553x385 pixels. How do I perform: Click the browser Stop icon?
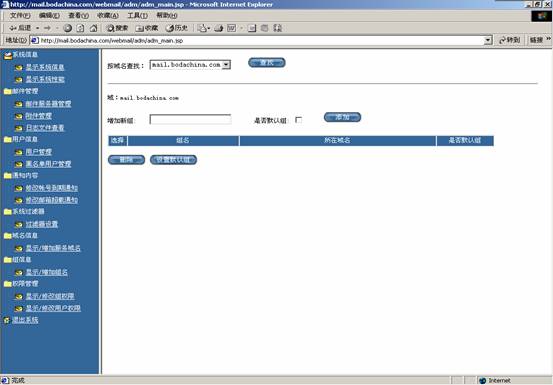(x=68, y=28)
